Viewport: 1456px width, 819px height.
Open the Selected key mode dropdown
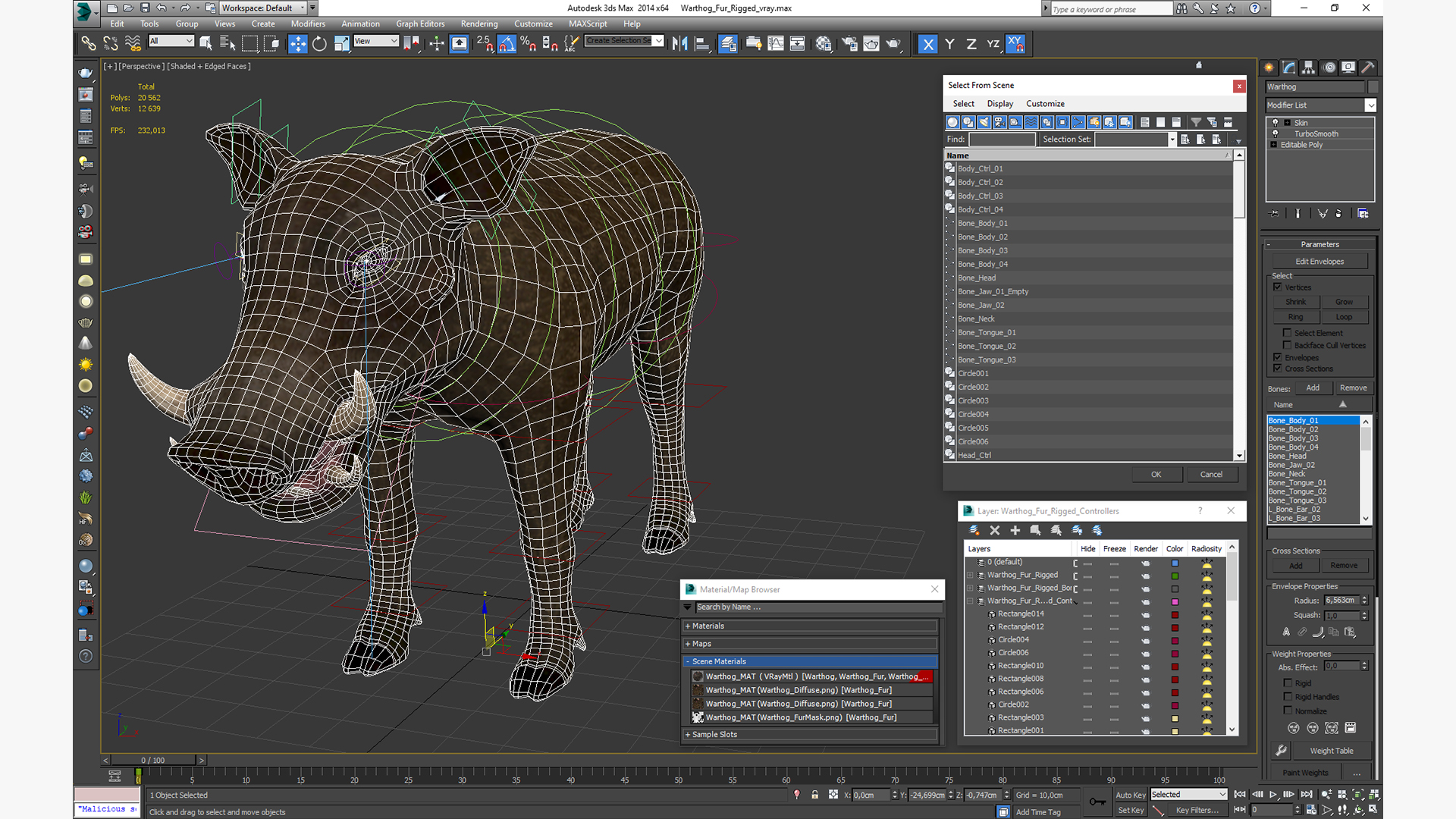[1188, 795]
